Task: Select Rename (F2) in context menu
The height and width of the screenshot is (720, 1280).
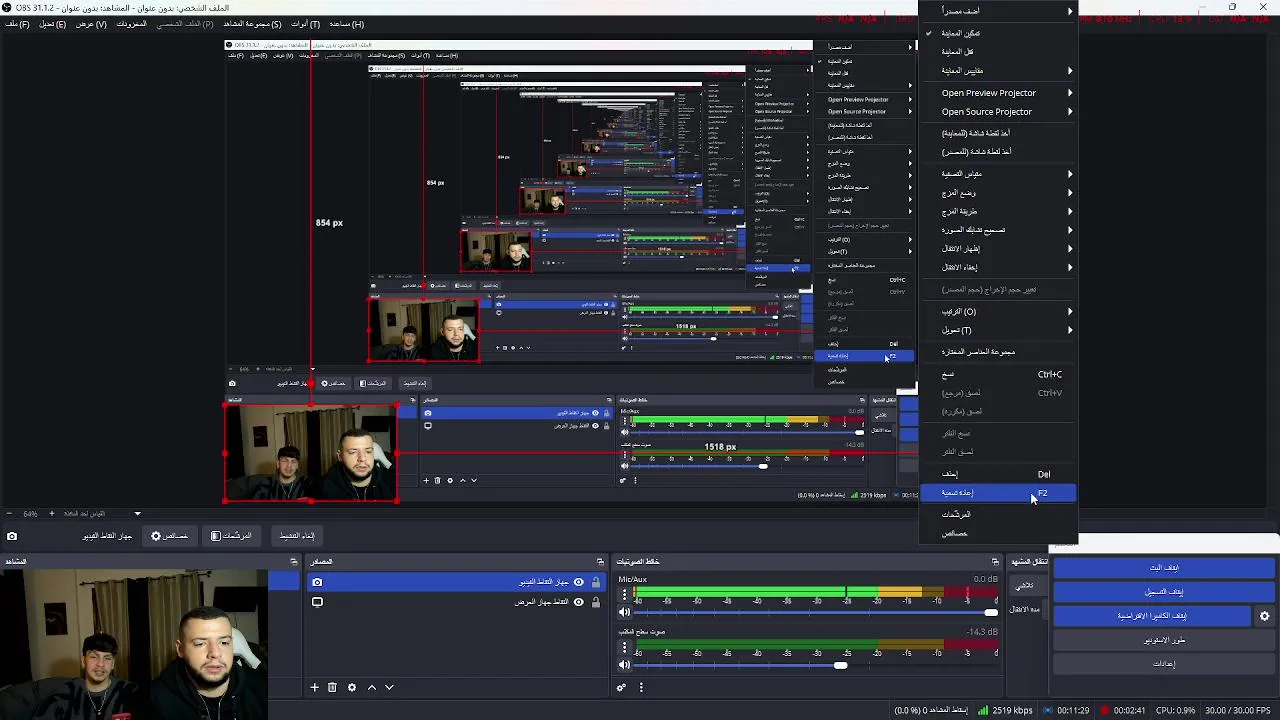Action: [998, 493]
